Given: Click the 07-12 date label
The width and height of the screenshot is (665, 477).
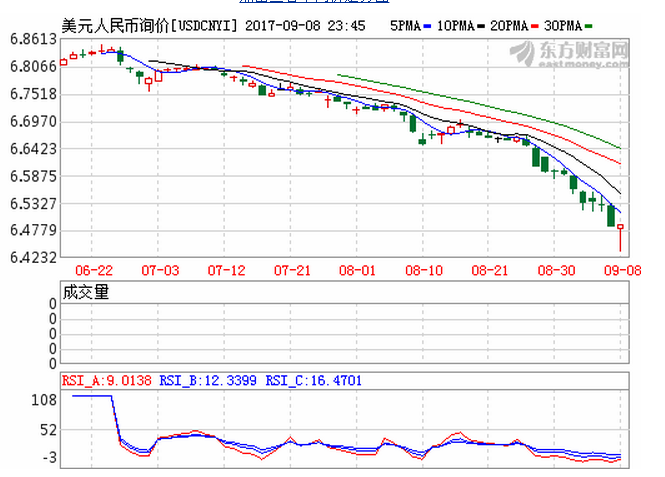Looking at the screenshot, I should pyautogui.click(x=226, y=271).
